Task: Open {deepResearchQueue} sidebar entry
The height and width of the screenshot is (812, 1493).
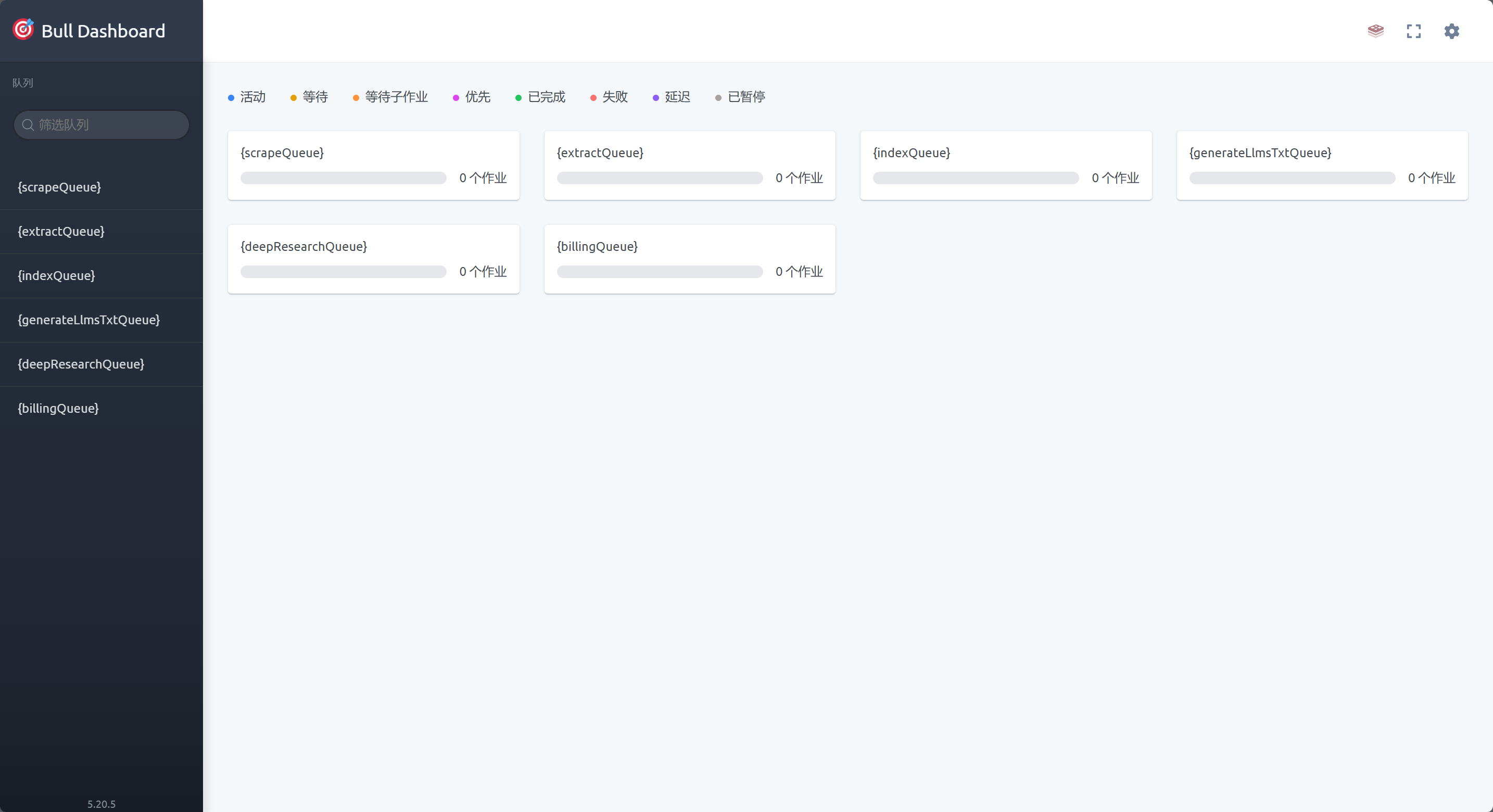Action: click(x=81, y=364)
